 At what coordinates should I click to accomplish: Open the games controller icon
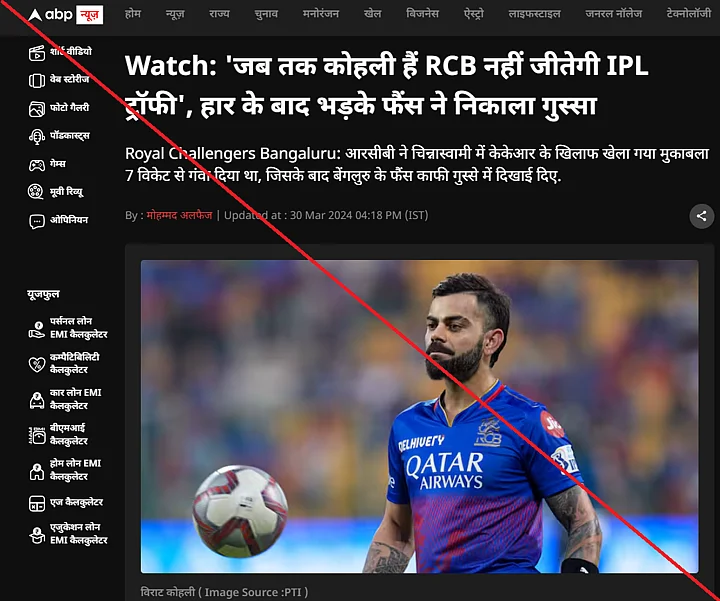(37, 165)
